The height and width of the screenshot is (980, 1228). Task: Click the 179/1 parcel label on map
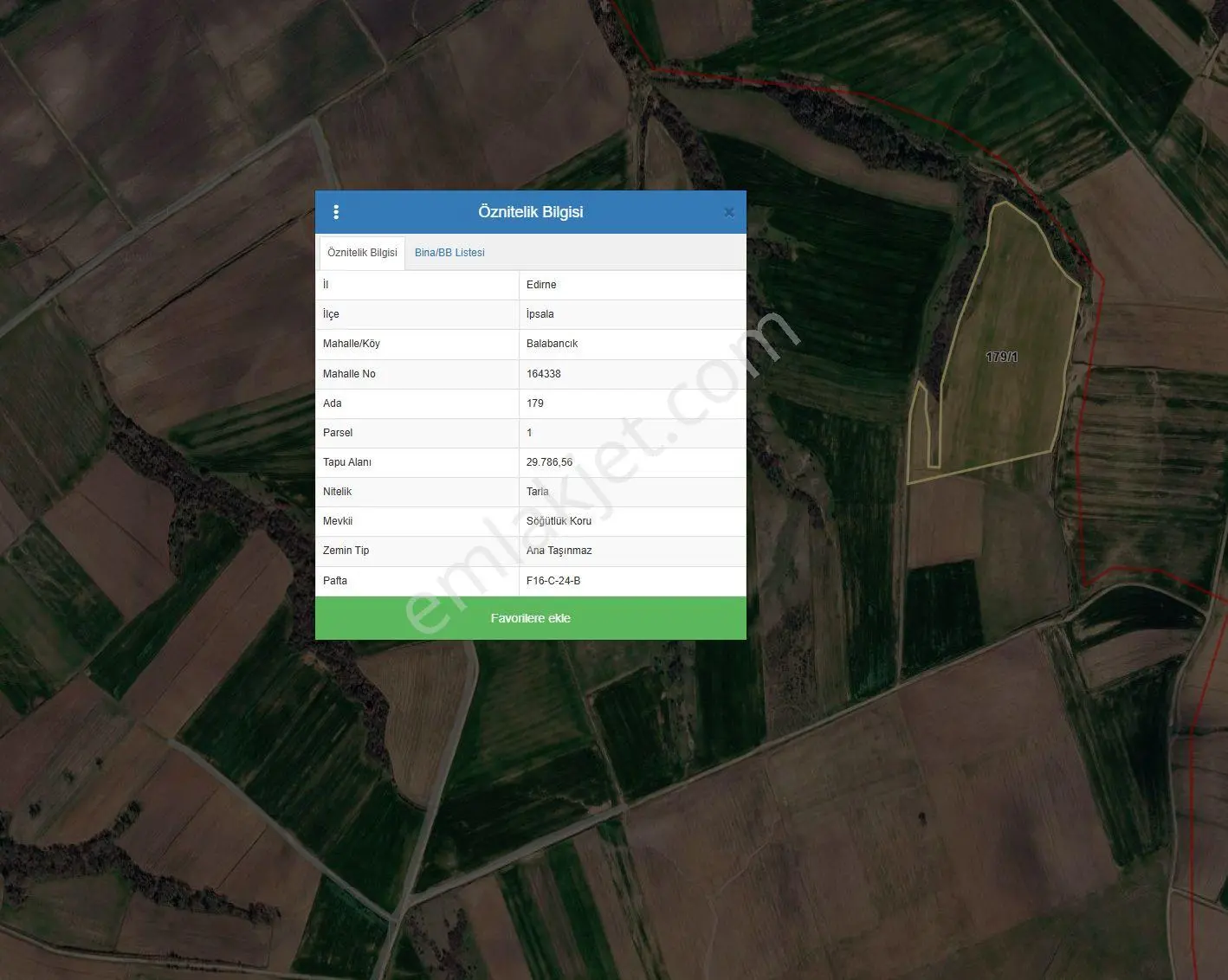pos(1002,357)
